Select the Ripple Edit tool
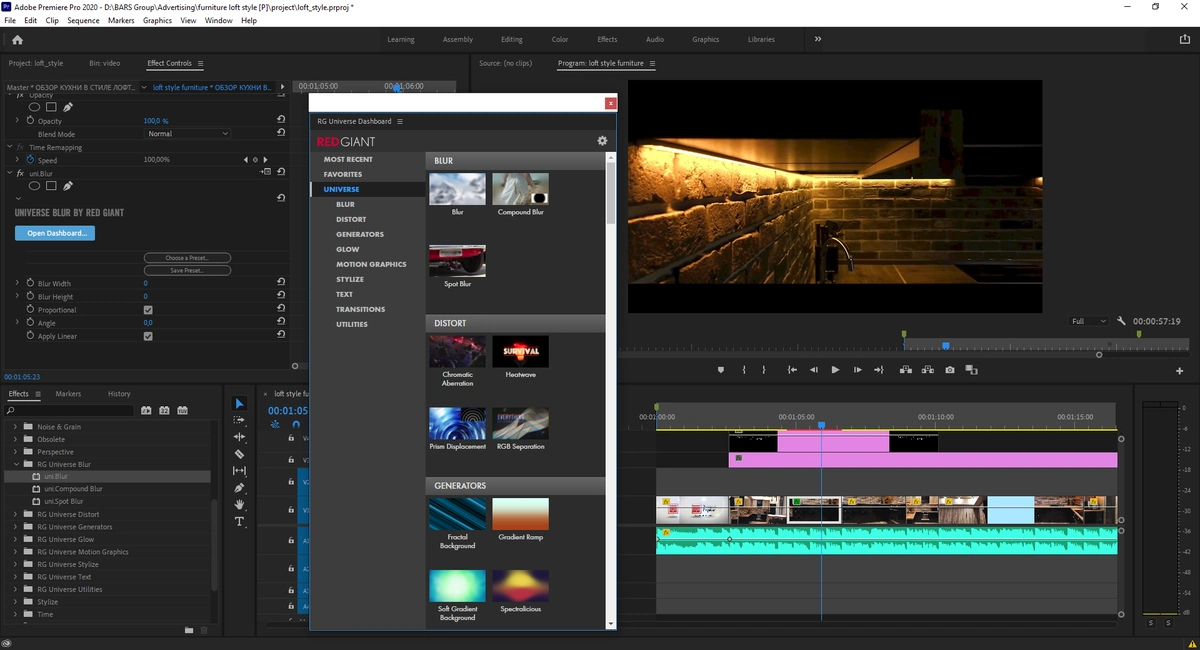1200x650 pixels. pos(239,437)
